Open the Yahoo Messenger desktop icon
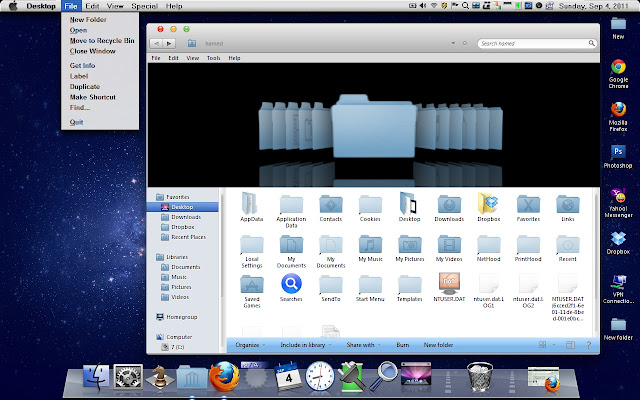Image resolution: width=640 pixels, height=400 pixels. [x=619, y=193]
